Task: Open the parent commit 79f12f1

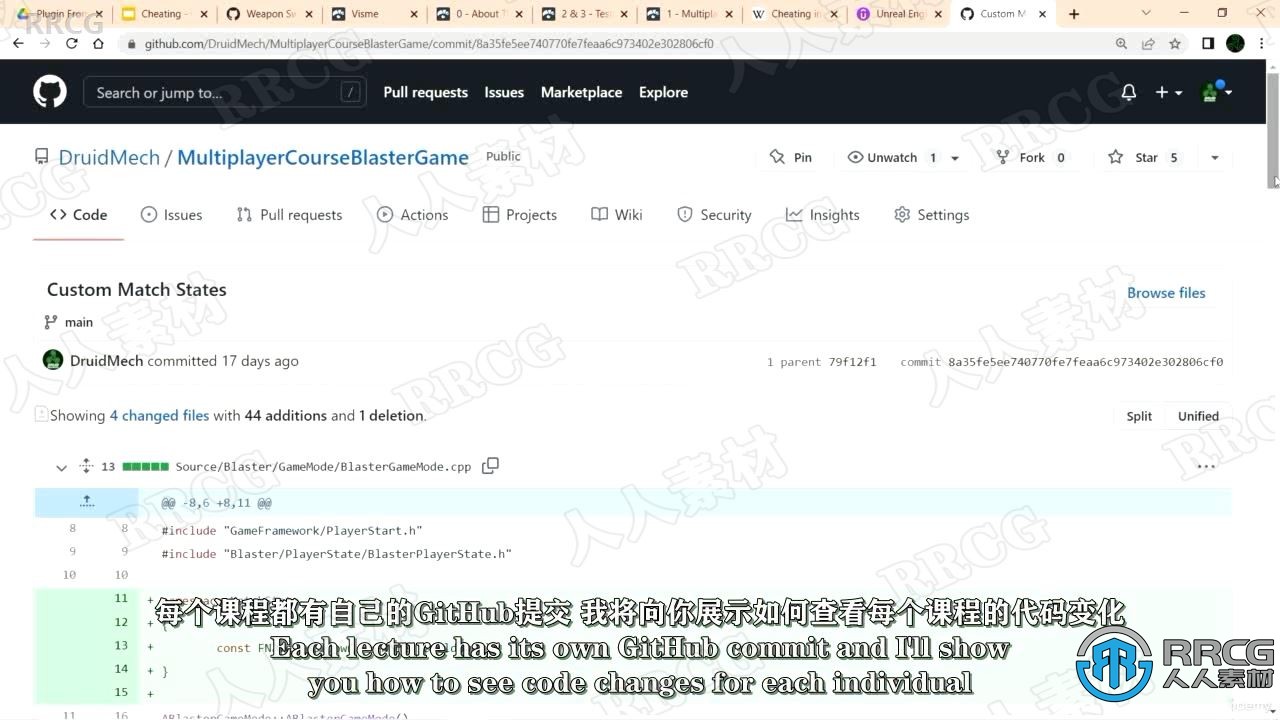Action: [852, 362]
